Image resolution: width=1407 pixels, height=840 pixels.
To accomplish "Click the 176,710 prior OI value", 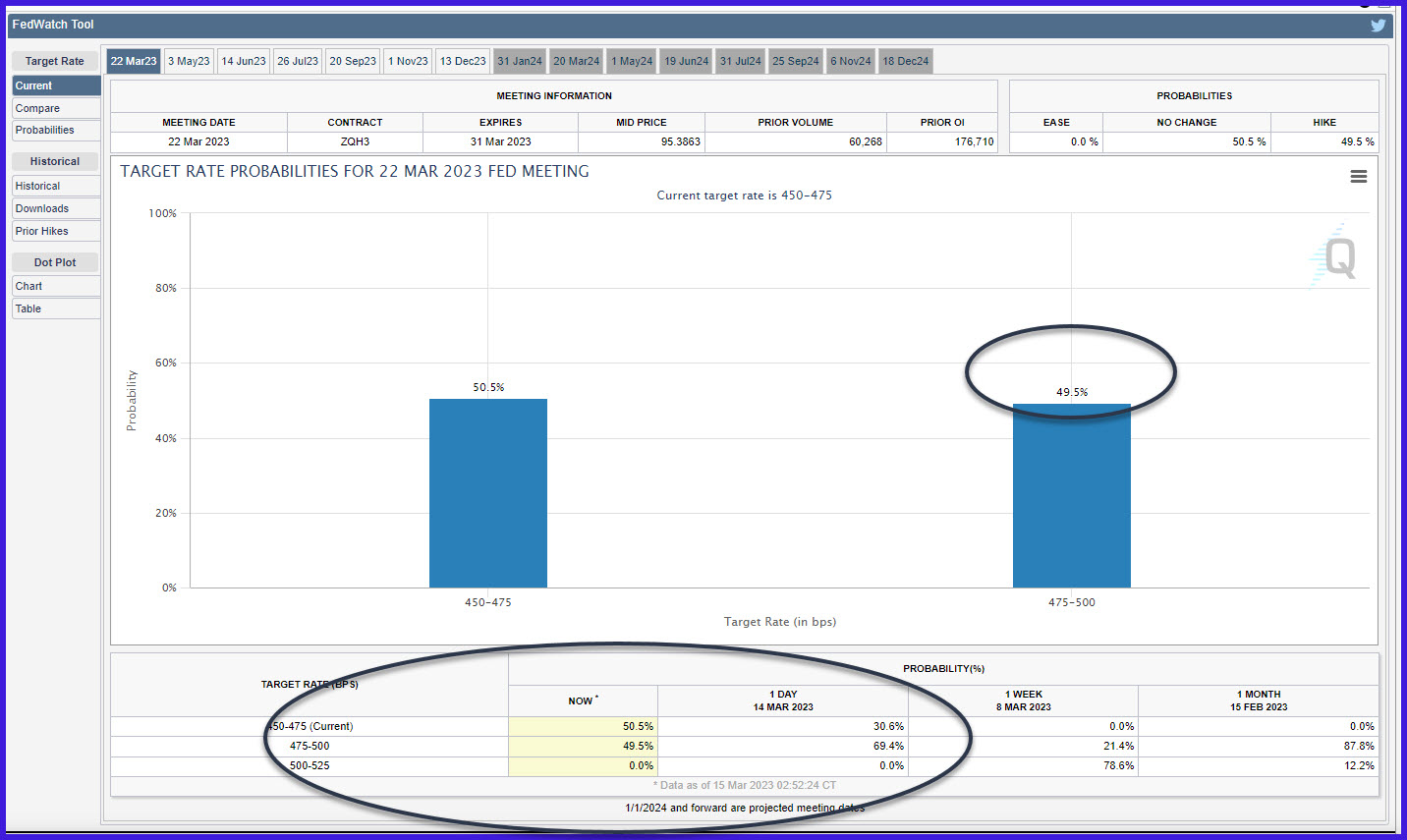I will pyautogui.click(x=974, y=141).
